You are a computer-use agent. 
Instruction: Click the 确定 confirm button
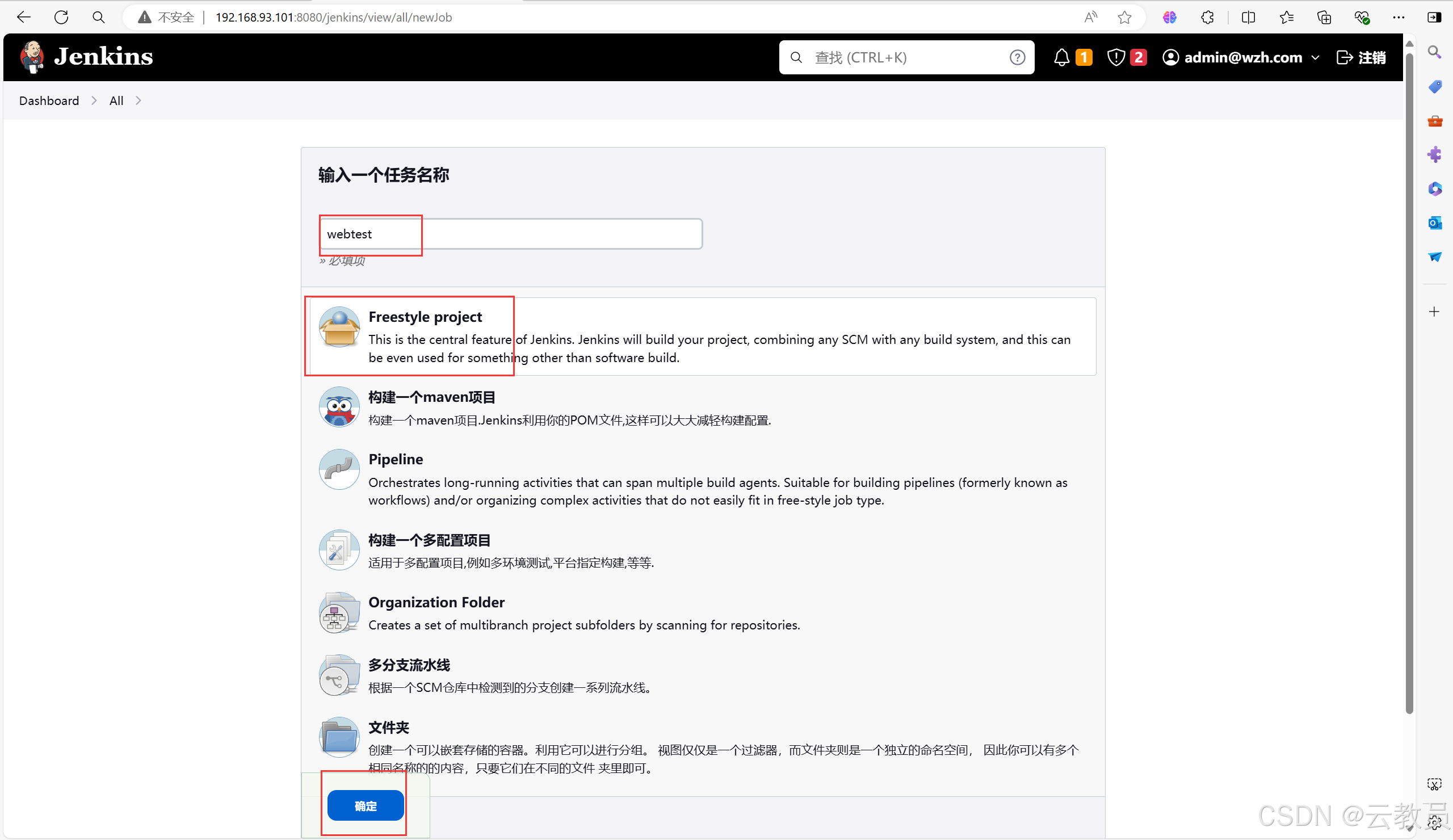click(366, 805)
